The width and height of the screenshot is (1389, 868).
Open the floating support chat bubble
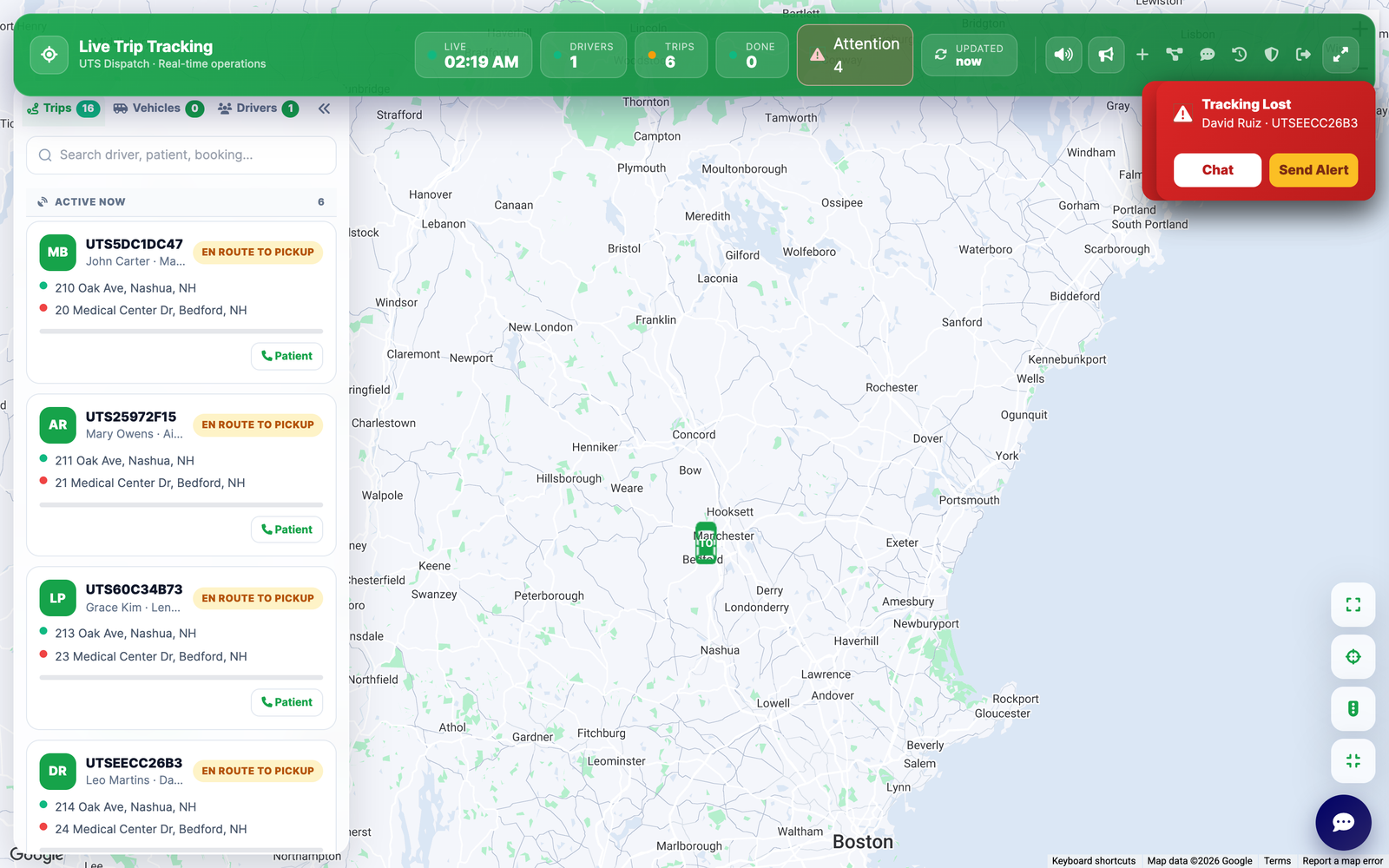coord(1343,823)
